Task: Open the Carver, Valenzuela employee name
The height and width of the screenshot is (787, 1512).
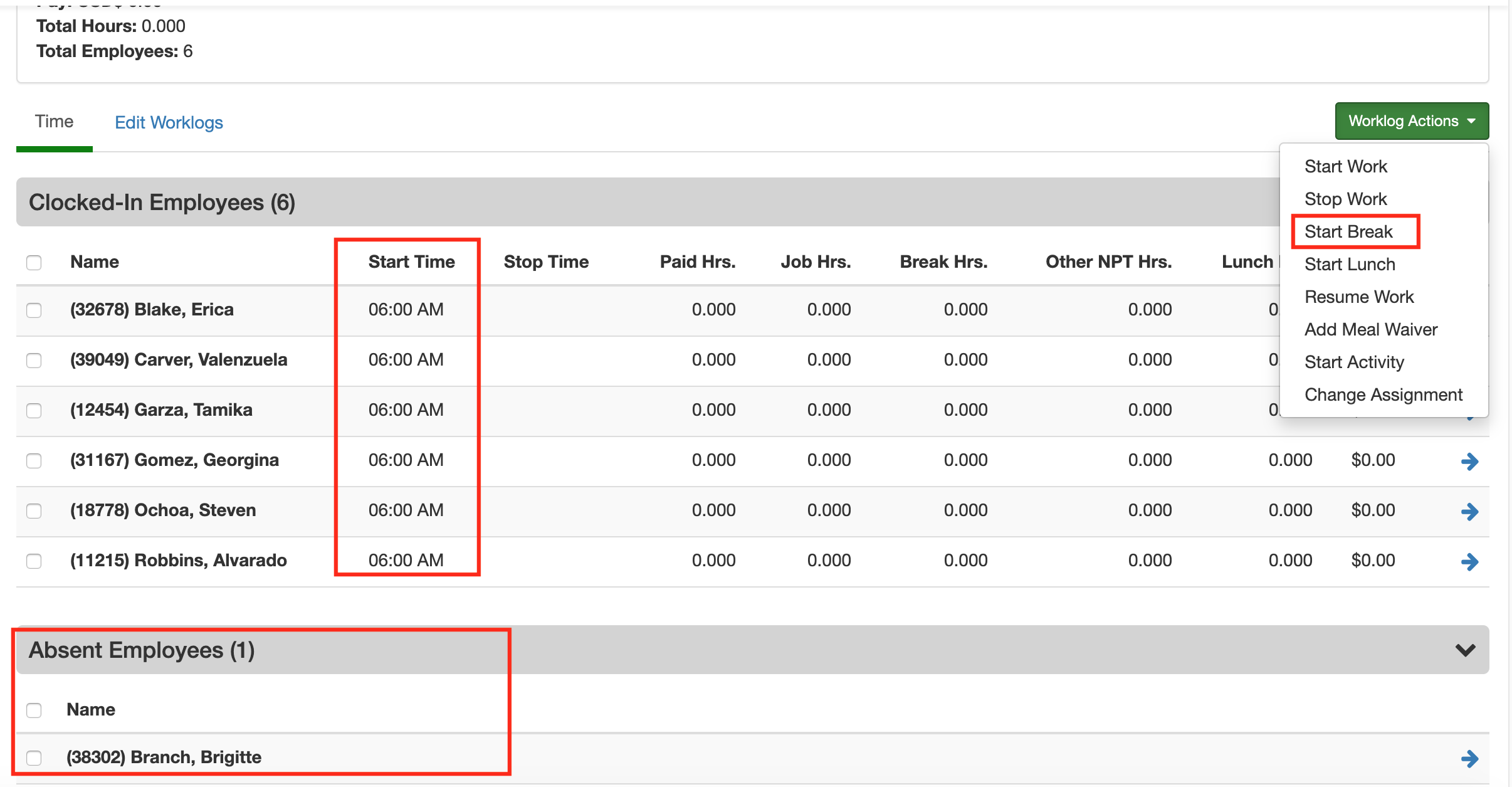Action: (179, 360)
